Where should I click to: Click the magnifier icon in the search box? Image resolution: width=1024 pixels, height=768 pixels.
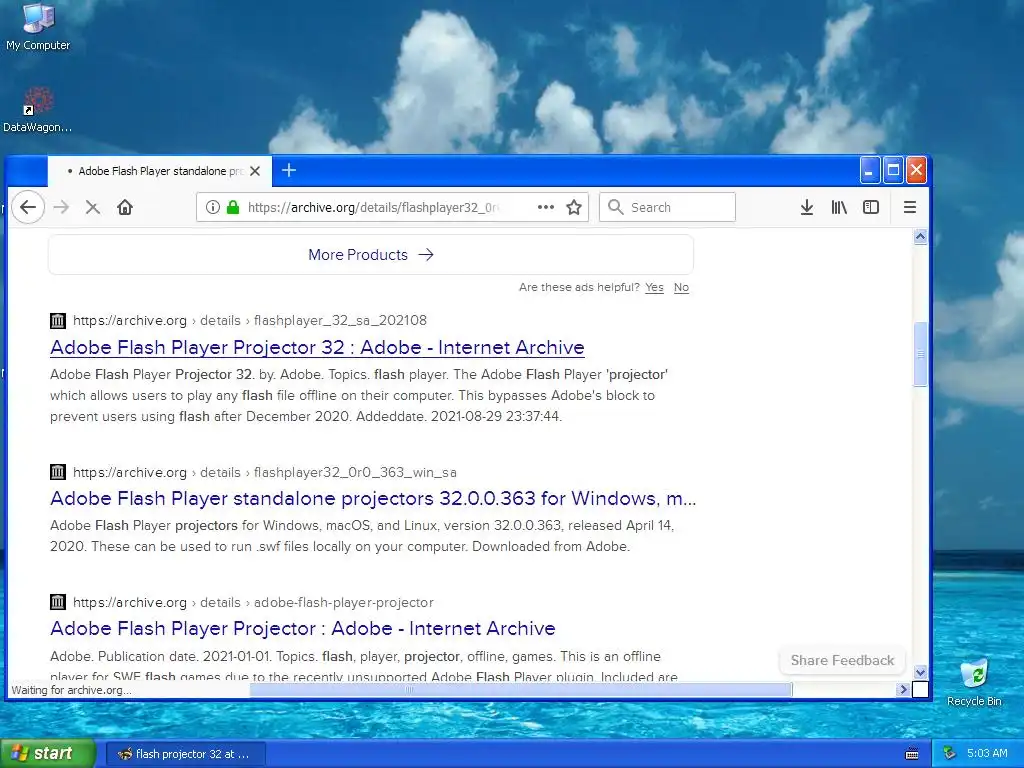pyautogui.click(x=615, y=207)
